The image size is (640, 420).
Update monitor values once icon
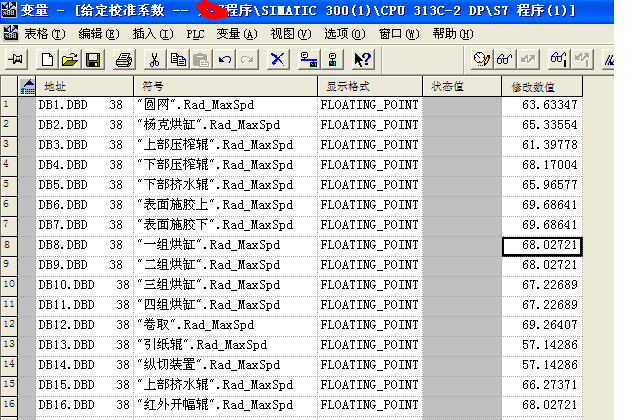tap(558, 60)
